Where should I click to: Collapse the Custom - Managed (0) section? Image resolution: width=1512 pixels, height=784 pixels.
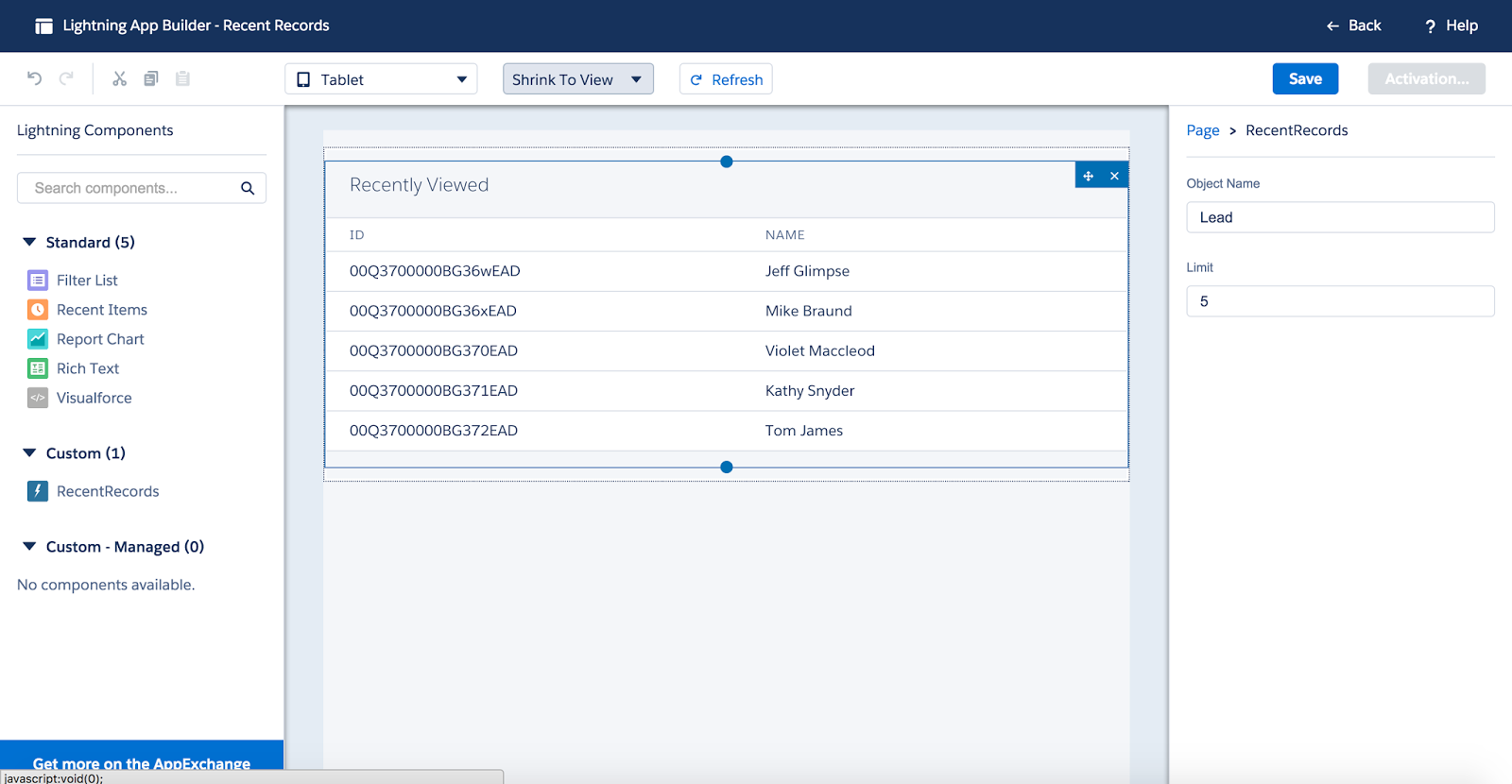tap(29, 546)
